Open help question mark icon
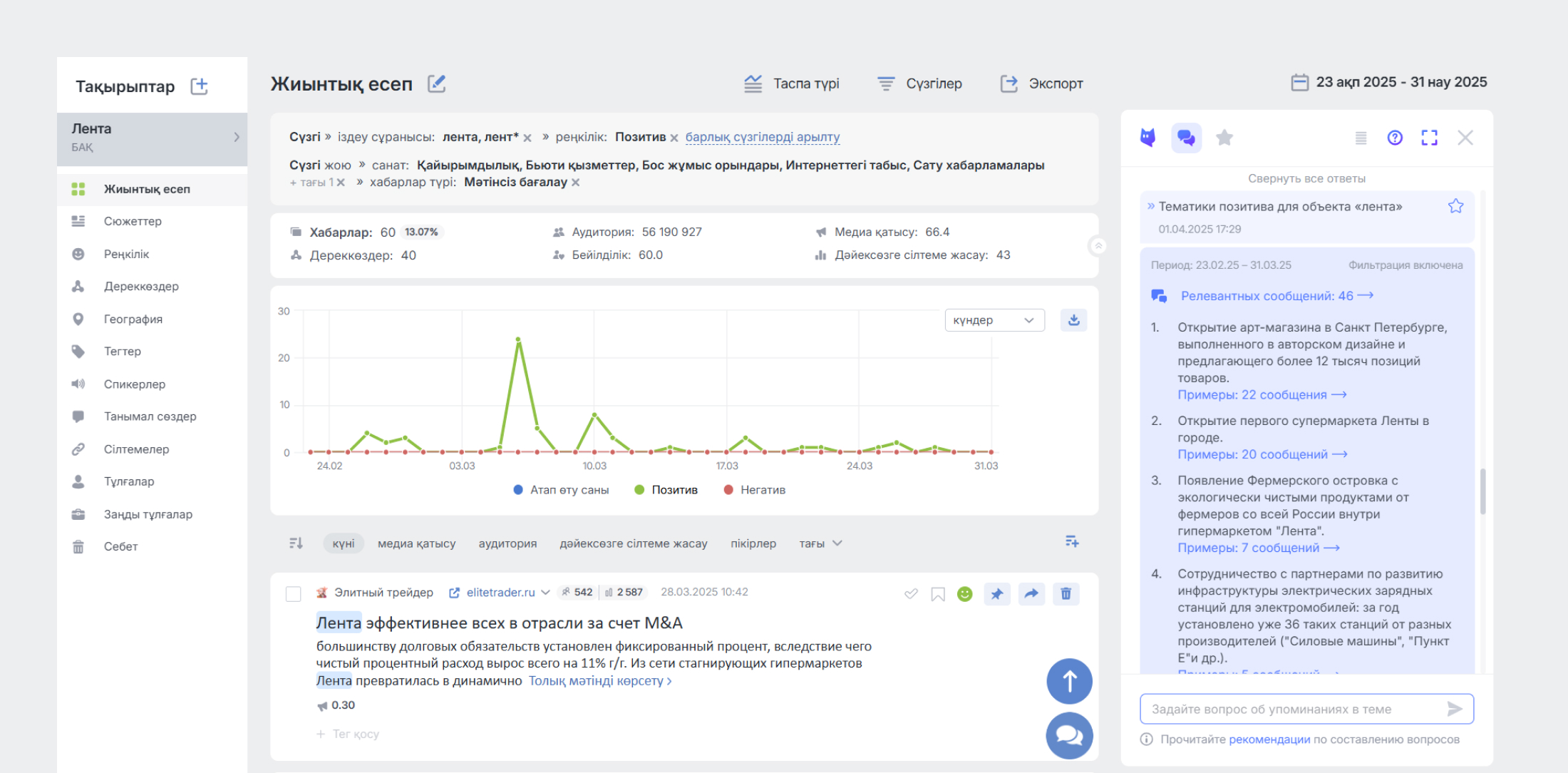The image size is (1568, 773). [x=1395, y=138]
